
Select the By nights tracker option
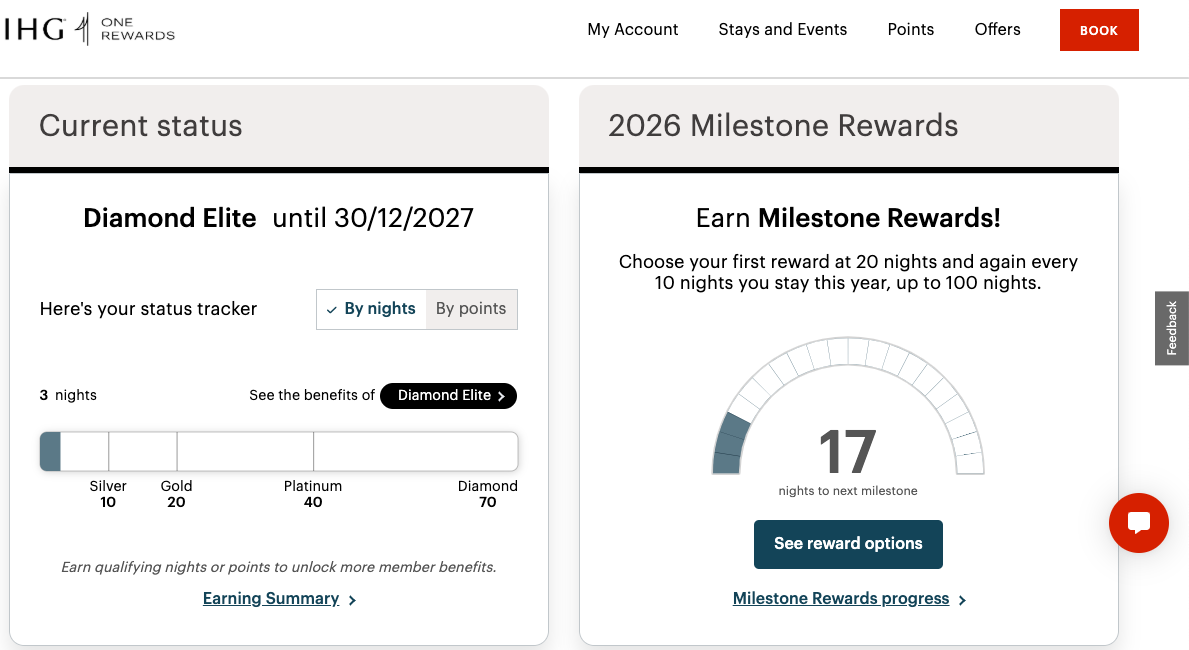[371, 309]
